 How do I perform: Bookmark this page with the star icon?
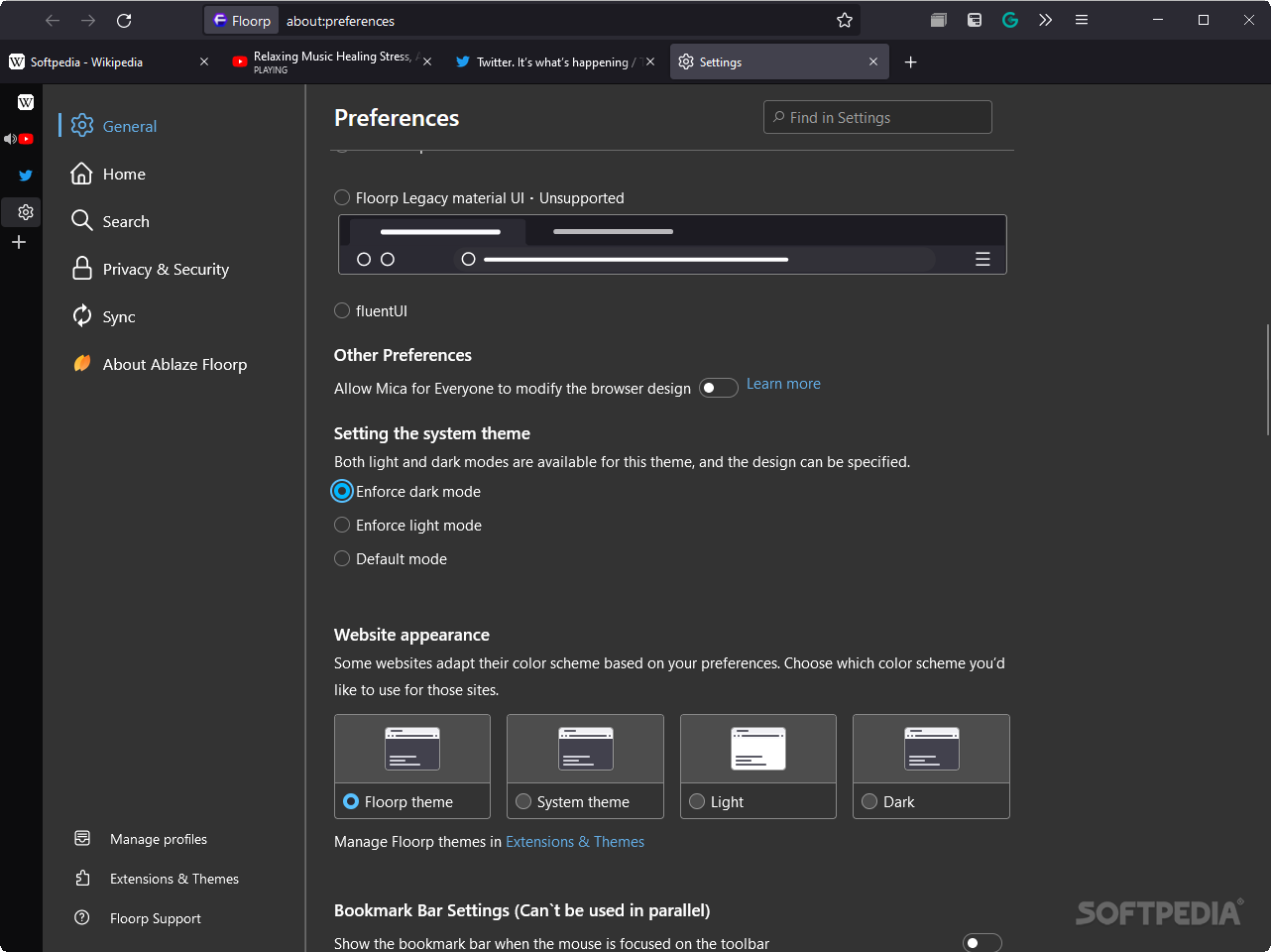(x=845, y=20)
